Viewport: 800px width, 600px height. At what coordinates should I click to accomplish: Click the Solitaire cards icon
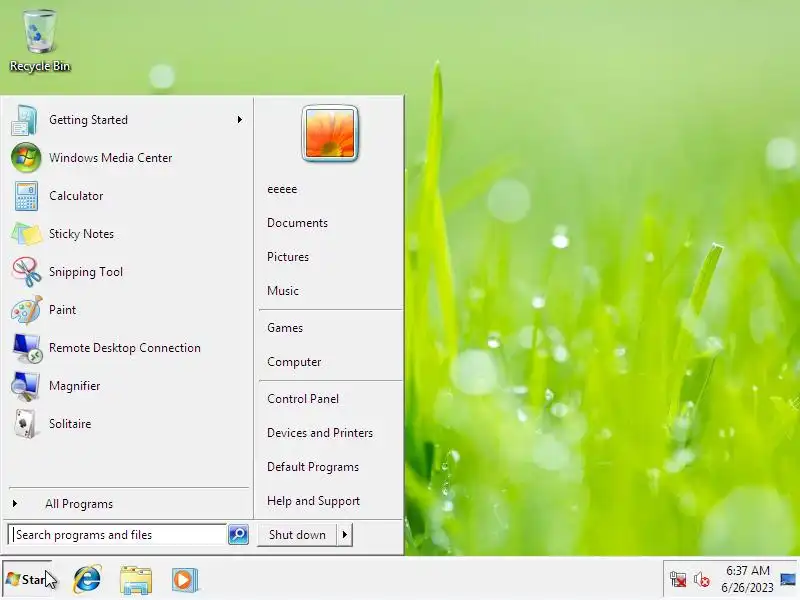point(25,424)
